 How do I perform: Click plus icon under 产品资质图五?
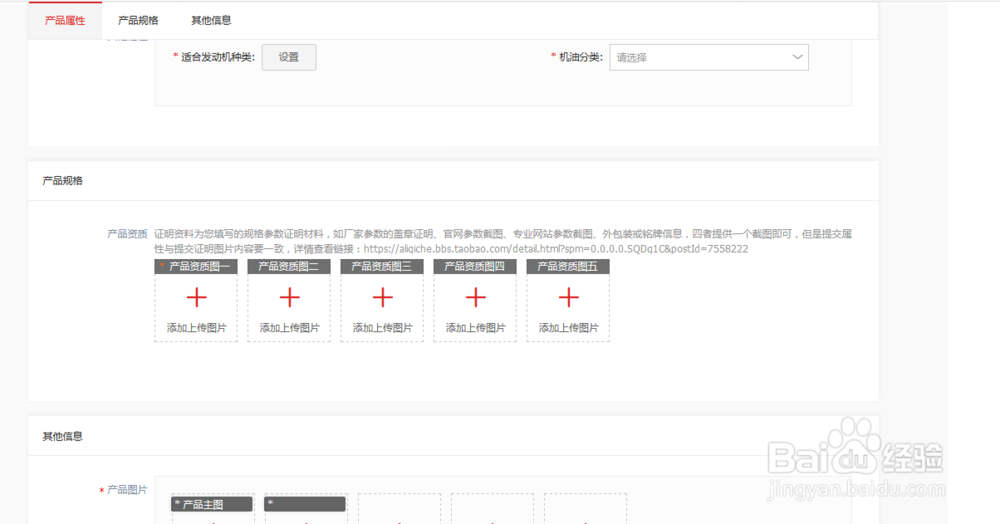569,298
